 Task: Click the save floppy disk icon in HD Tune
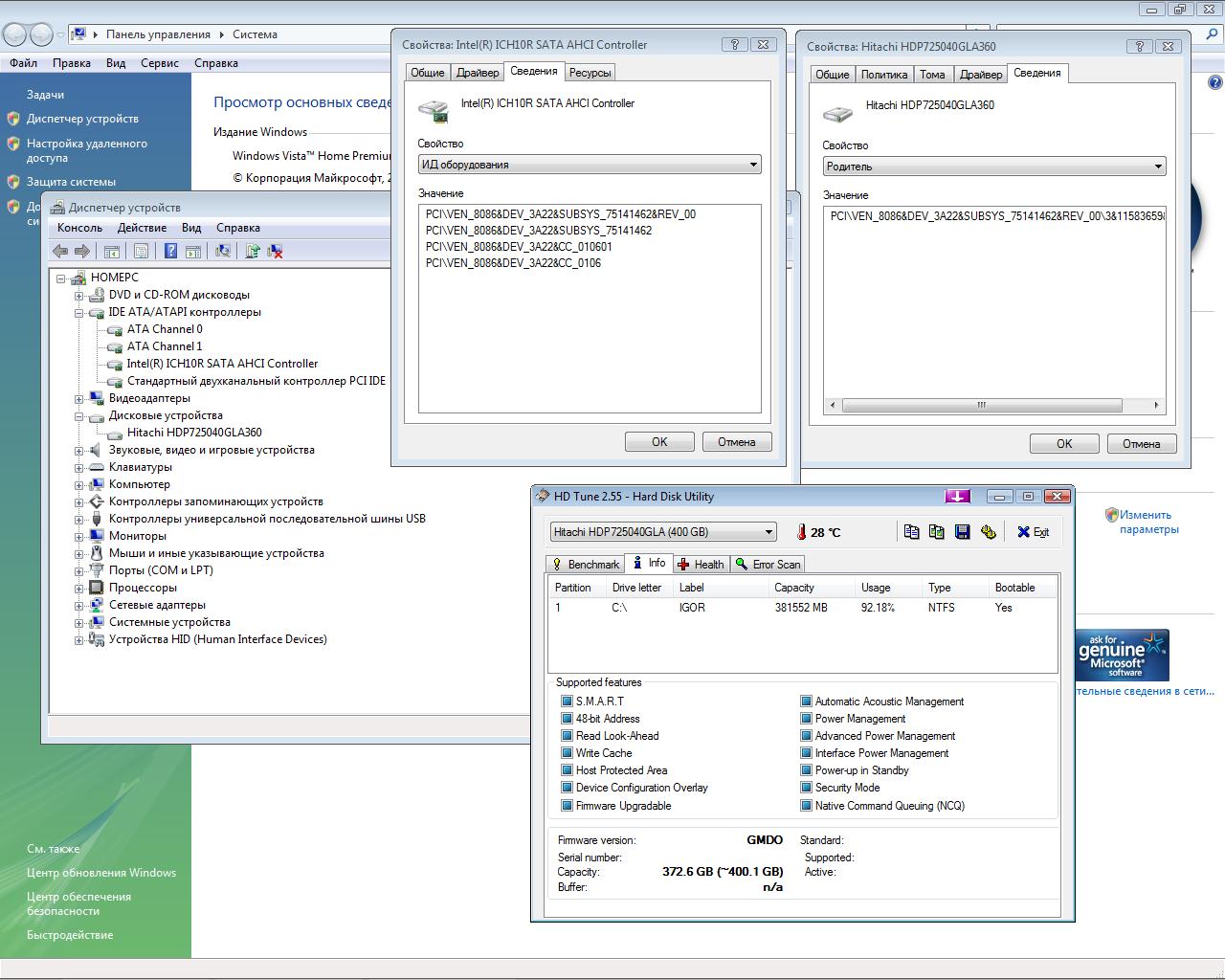point(963,532)
